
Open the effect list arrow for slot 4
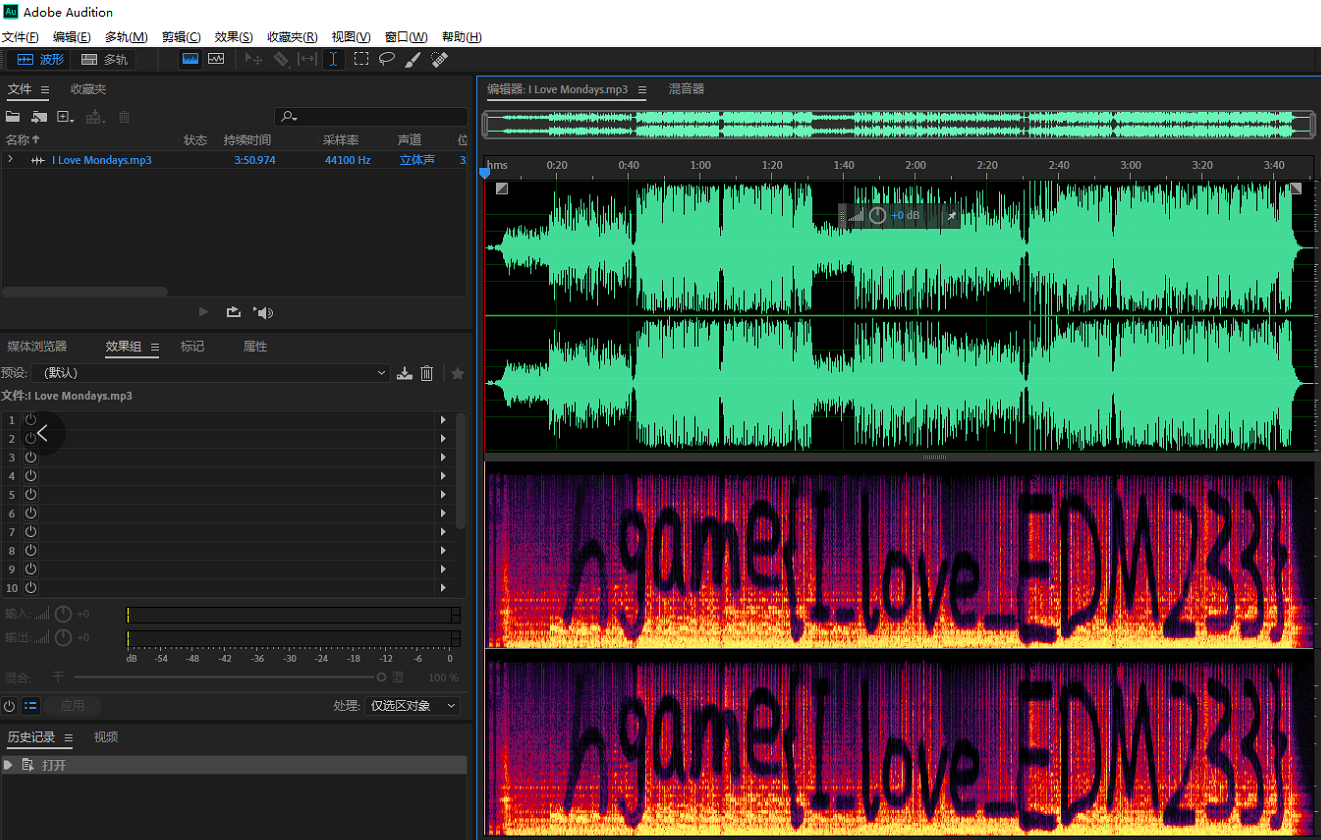point(443,476)
